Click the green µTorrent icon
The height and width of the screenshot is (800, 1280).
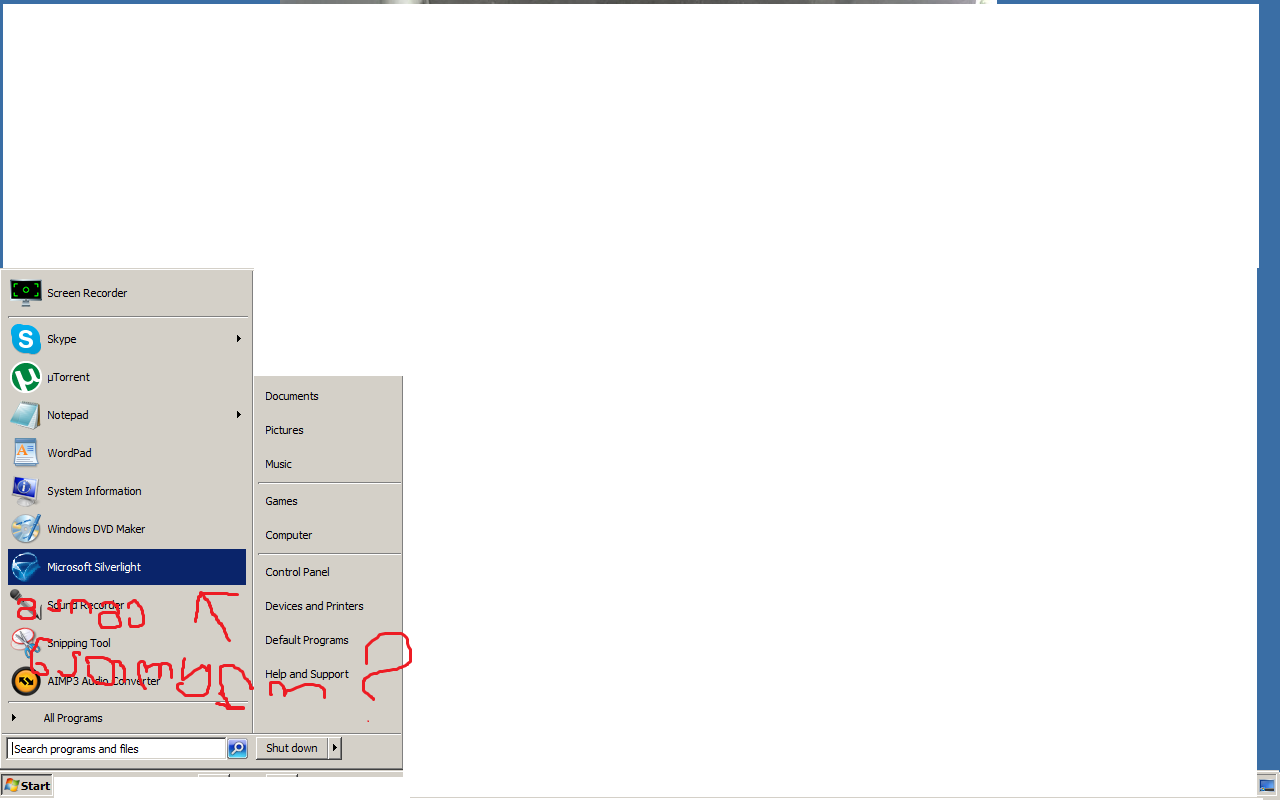[26, 377]
